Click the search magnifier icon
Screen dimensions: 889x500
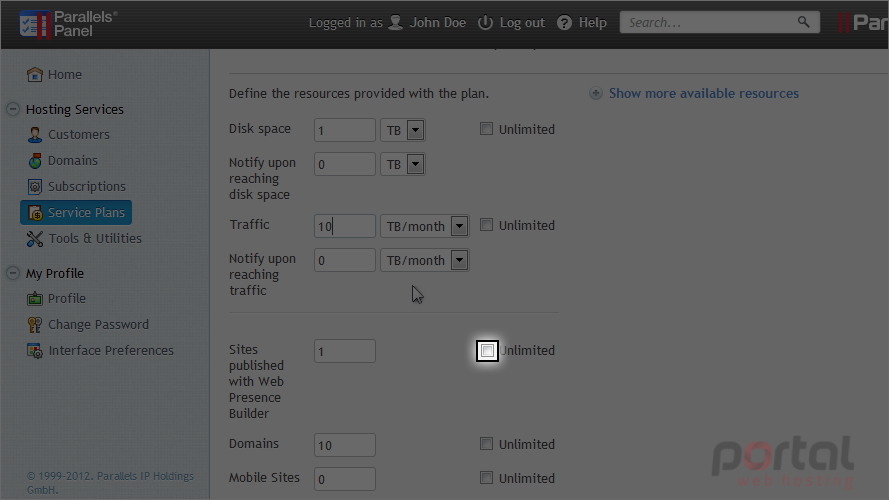click(x=803, y=22)
